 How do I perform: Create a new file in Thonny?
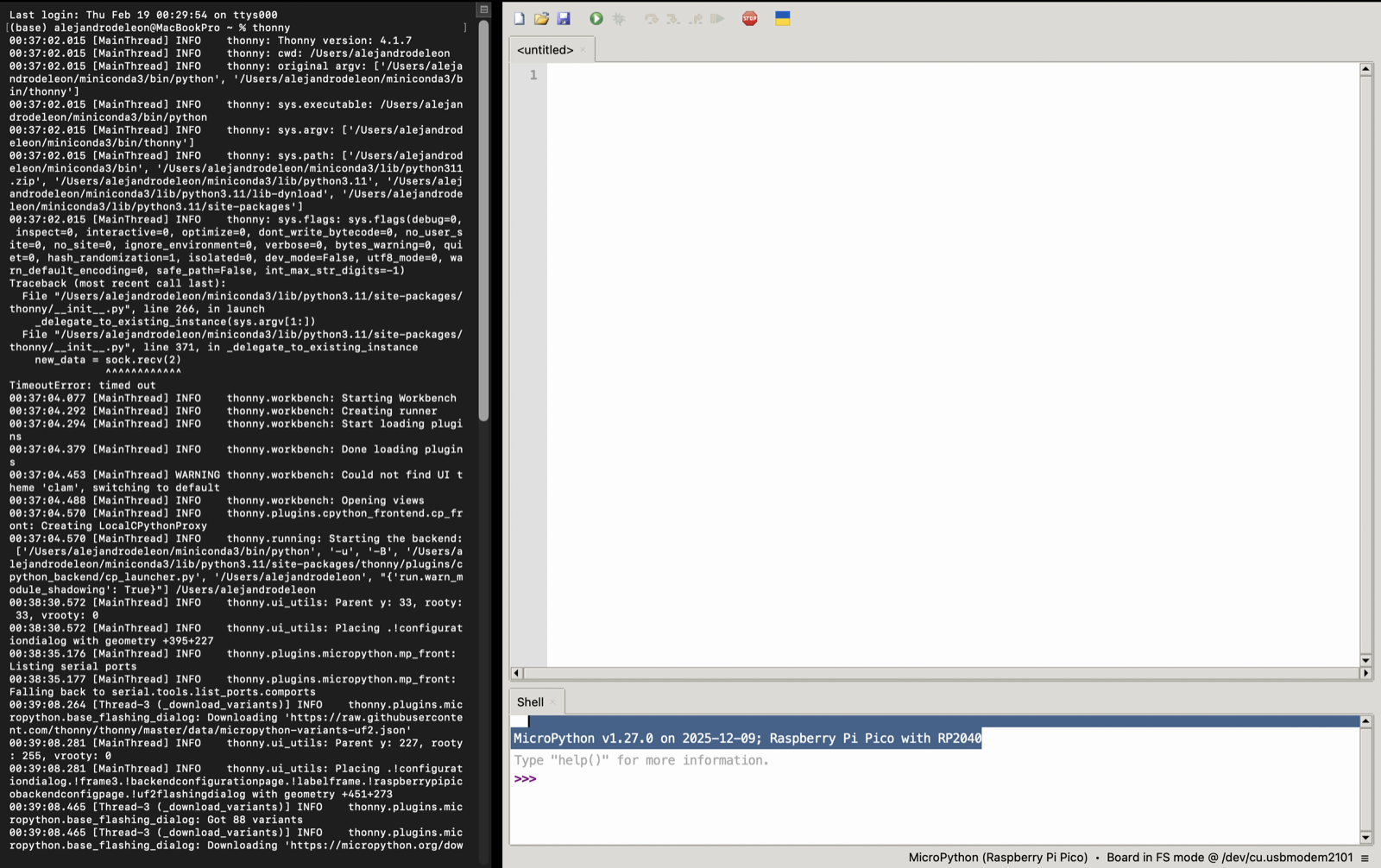[519, 18]
